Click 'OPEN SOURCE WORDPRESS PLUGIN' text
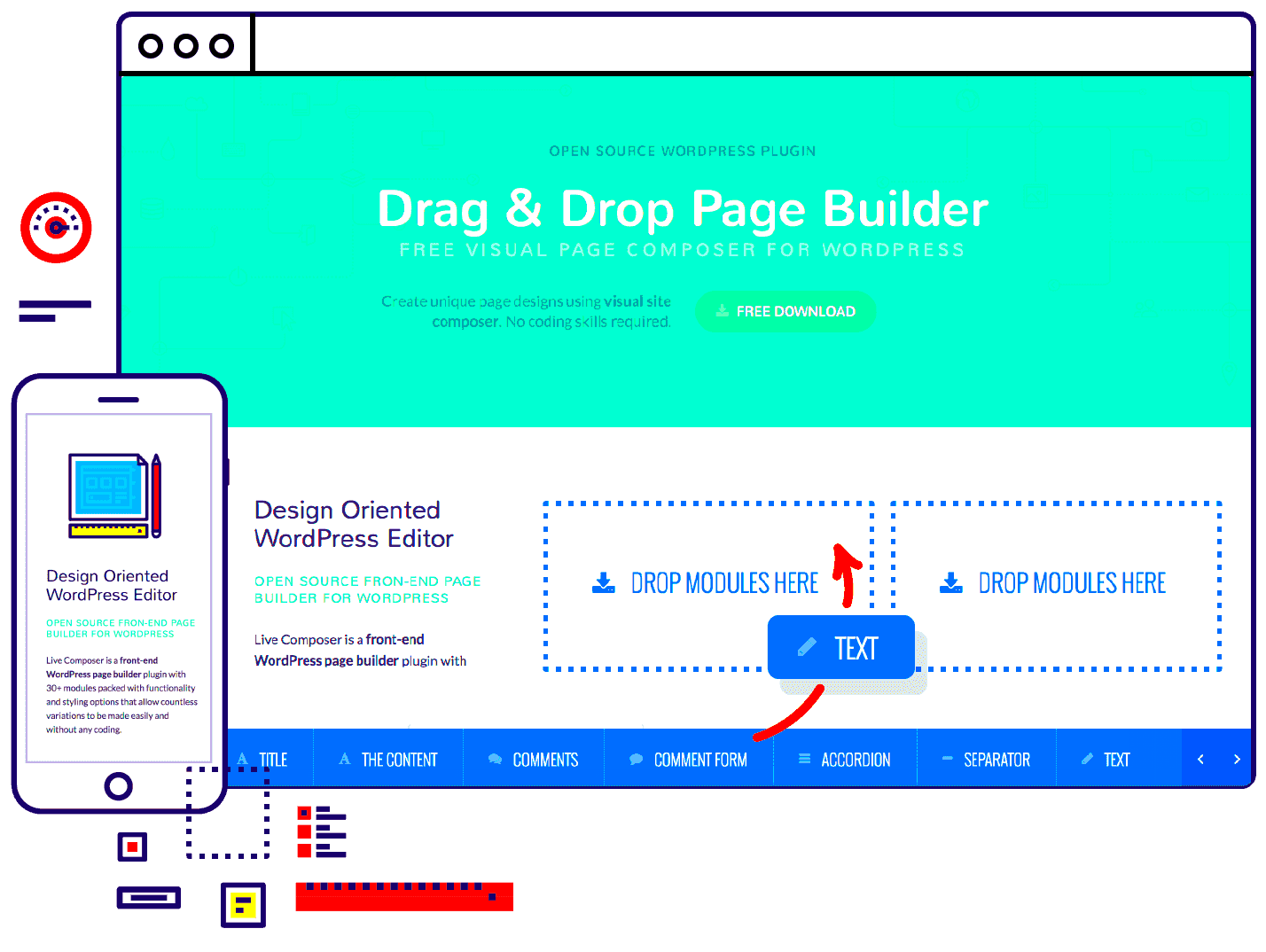 coord(683,151)
